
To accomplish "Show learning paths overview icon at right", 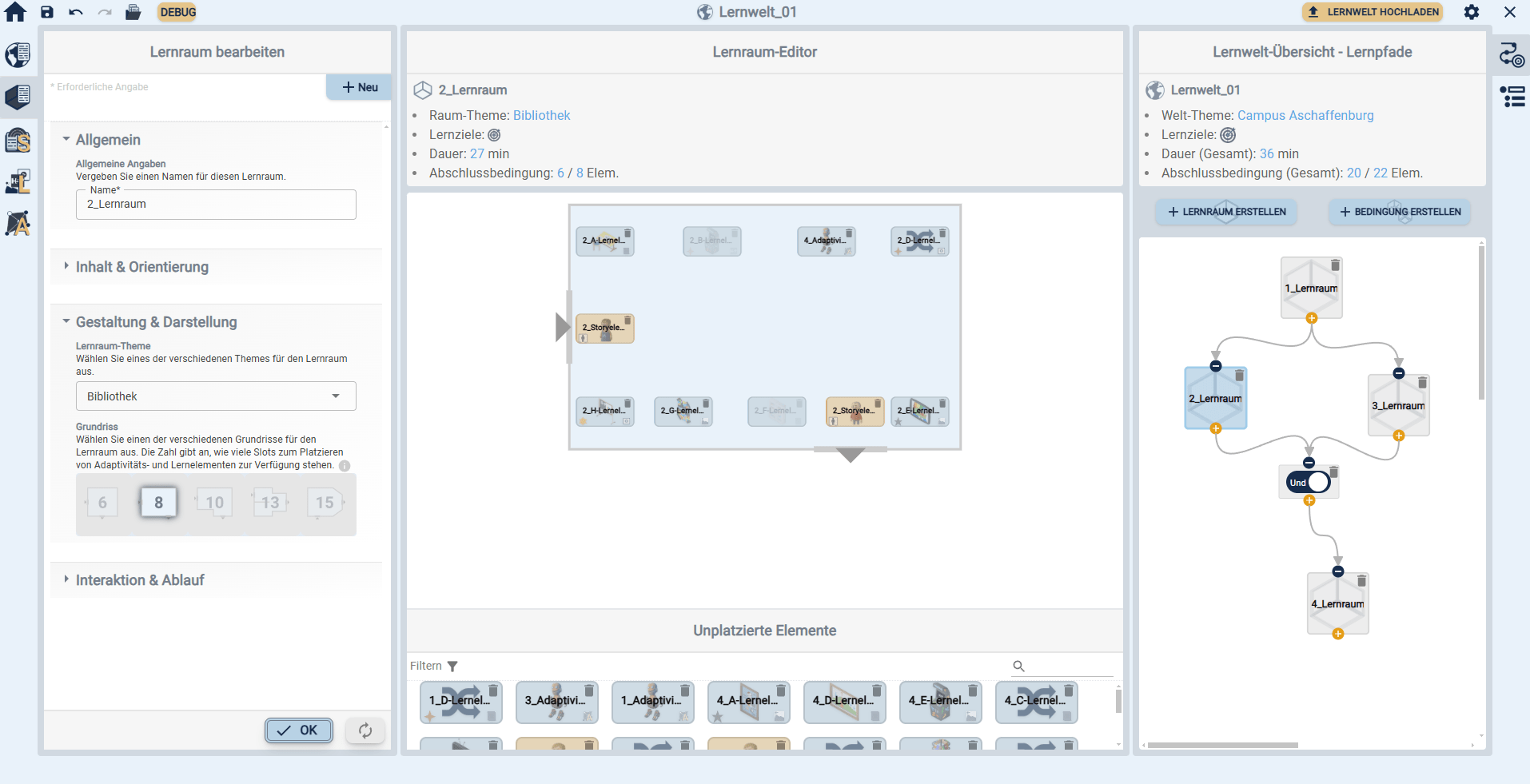I will pyautogui.click(x=1511, y=55).
